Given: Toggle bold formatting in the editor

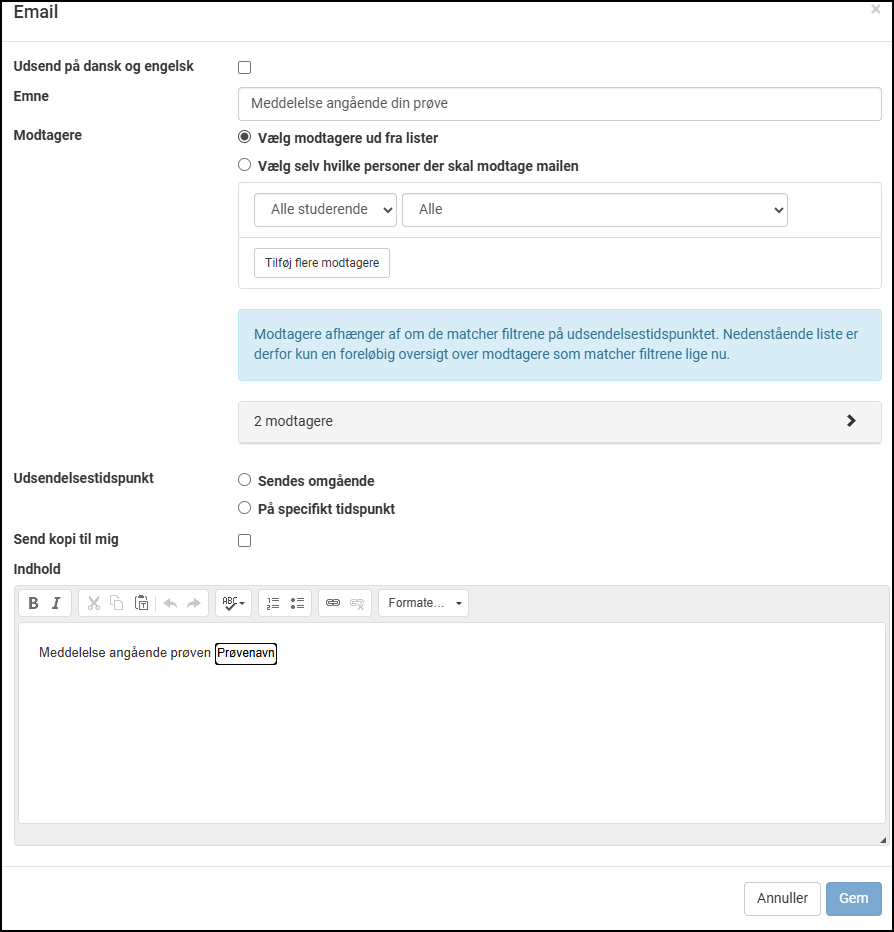Looking at the screenshot, I should [33, 603].
